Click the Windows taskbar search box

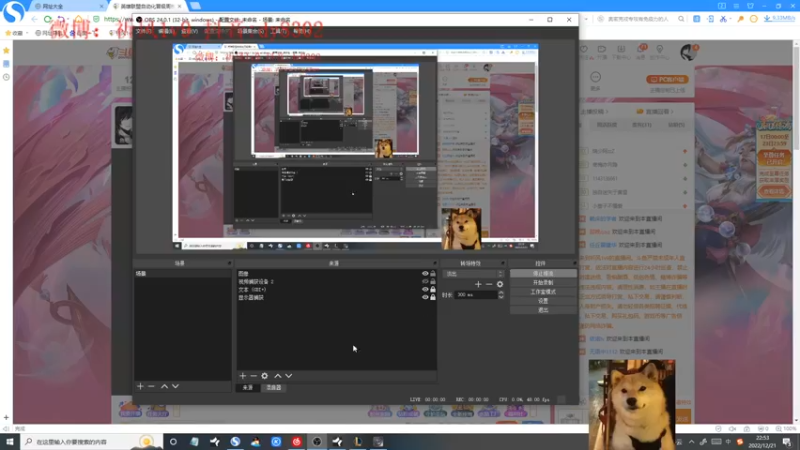click(91, 442)
